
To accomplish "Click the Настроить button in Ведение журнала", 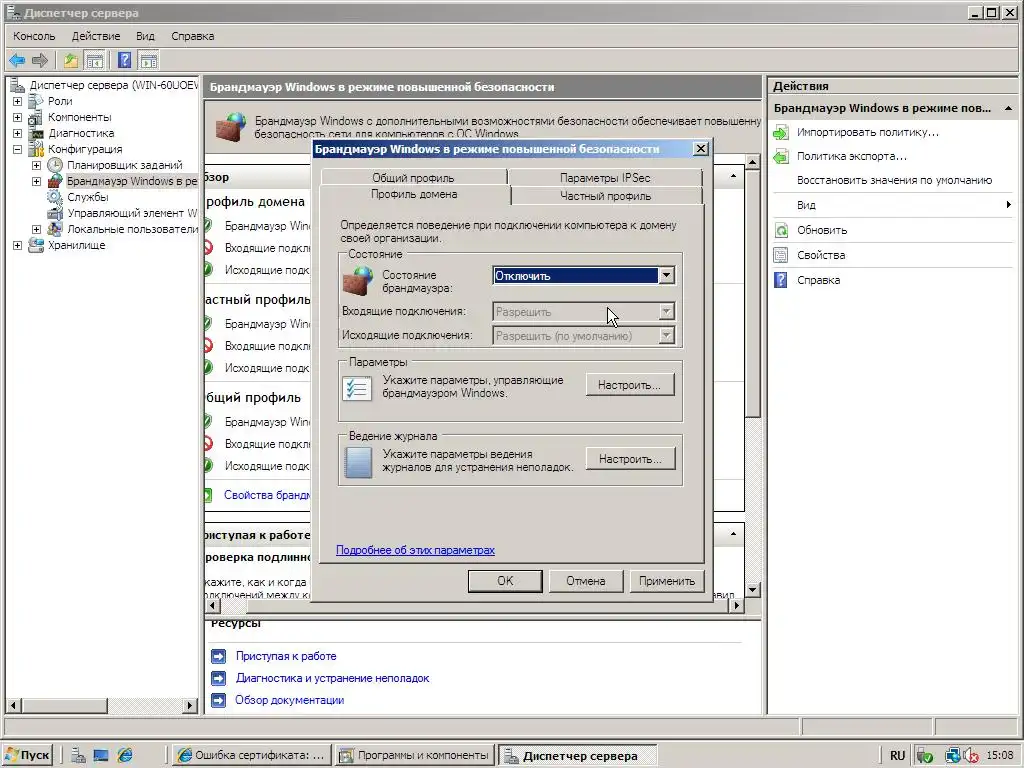I will (x=630, y=459).
